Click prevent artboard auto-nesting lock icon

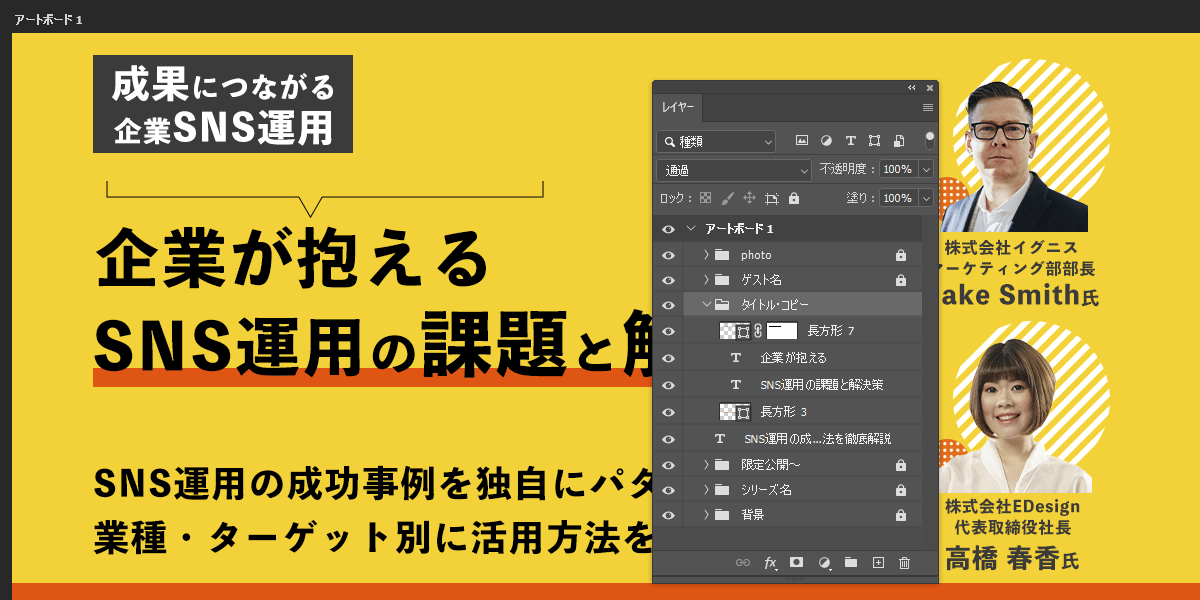[772, 198]
